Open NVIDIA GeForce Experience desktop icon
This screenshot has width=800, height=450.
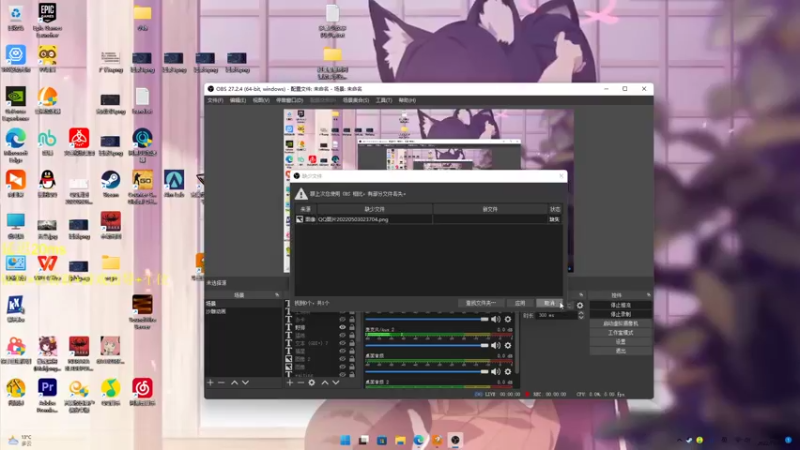tap(16, 104)
